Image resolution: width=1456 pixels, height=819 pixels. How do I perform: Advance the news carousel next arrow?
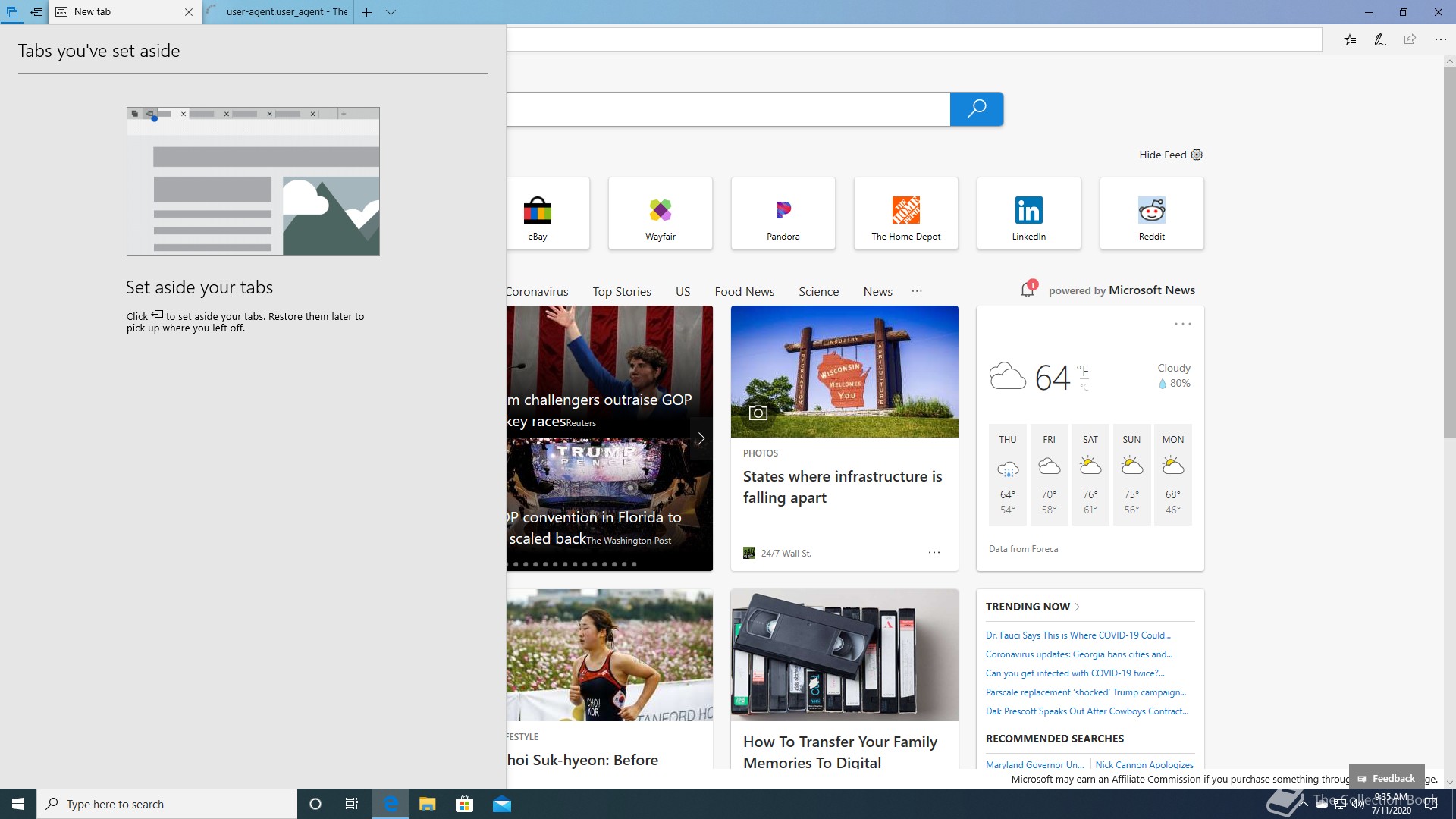click(x=701, y=438)
